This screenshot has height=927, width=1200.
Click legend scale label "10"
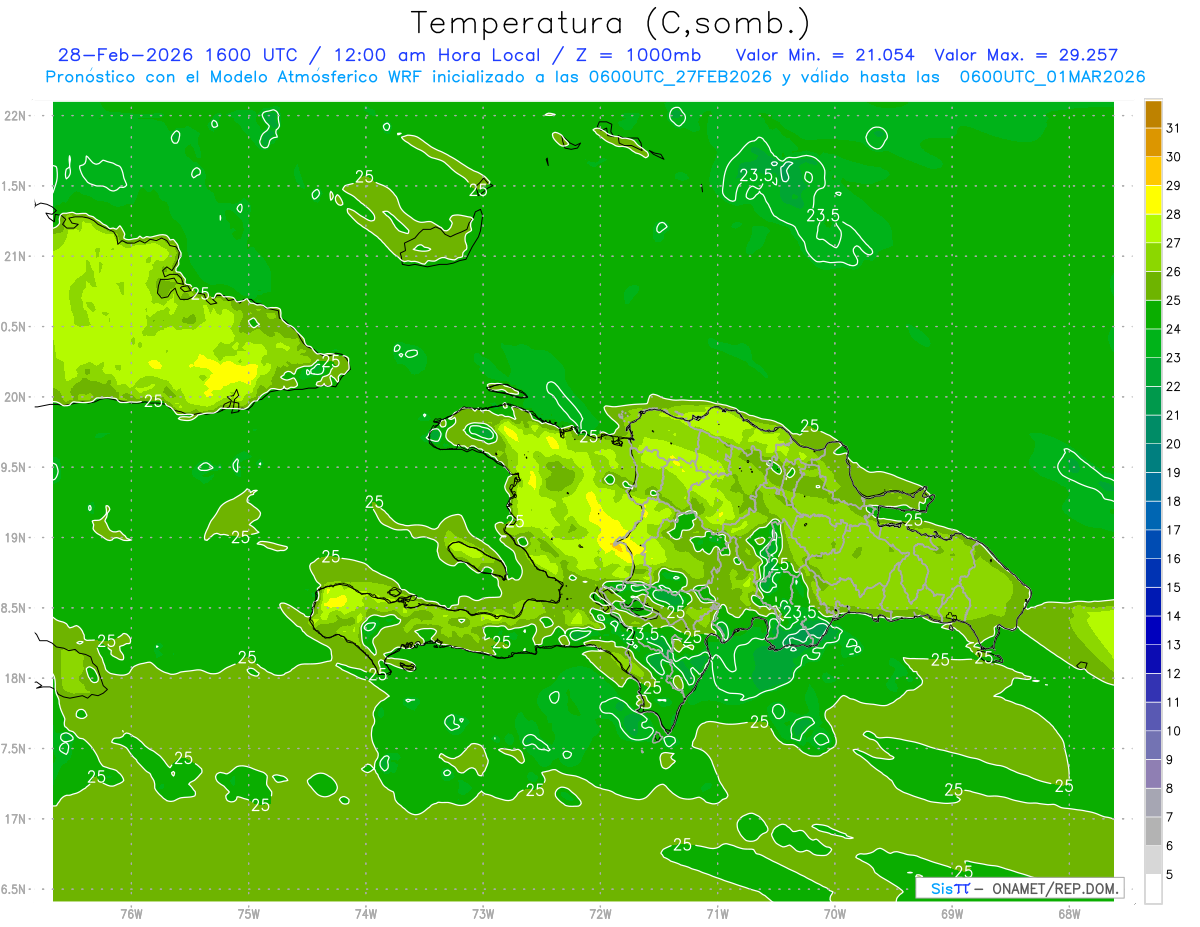[x=1174, y=731]
